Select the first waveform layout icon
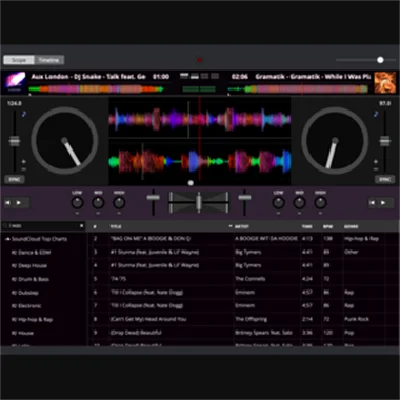Viewport: 400px width, 400px height. pos(184,76)
